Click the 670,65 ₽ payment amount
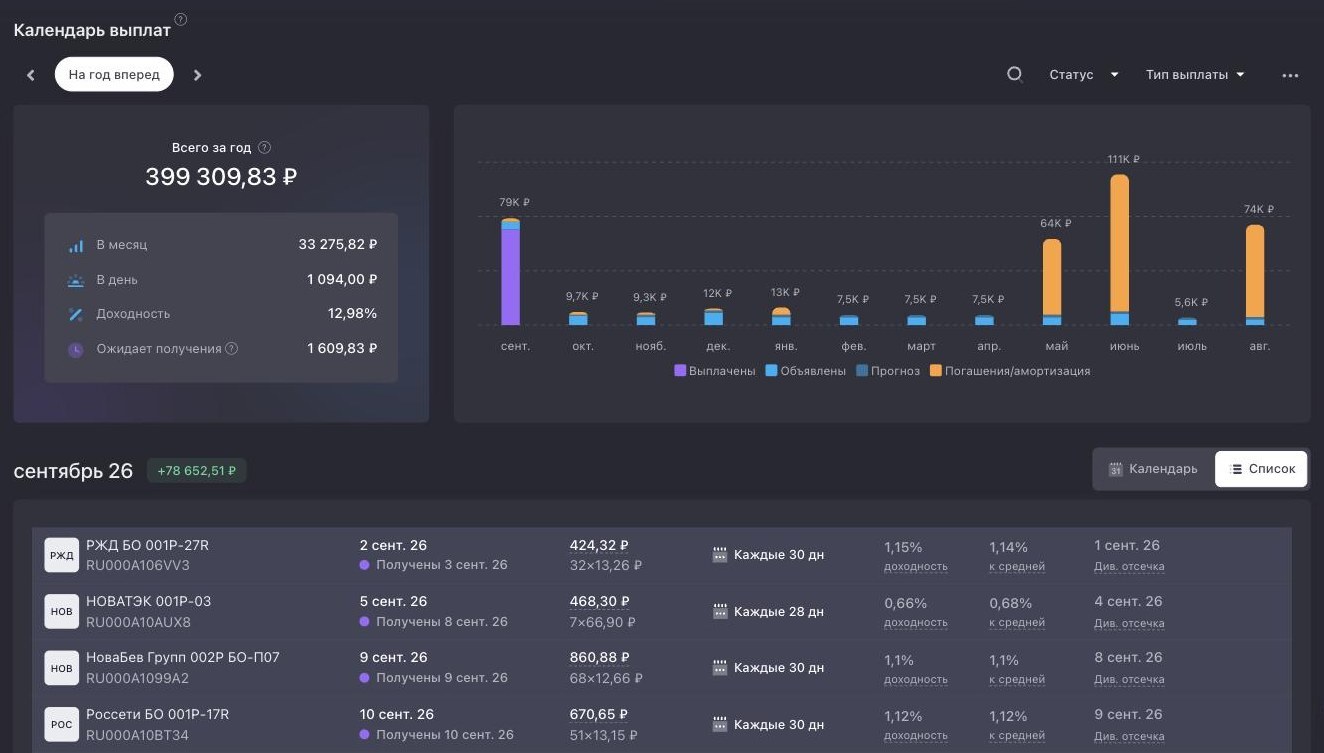Image resolution: width=1324 pixels, height=753 pixels. (599, 714)
